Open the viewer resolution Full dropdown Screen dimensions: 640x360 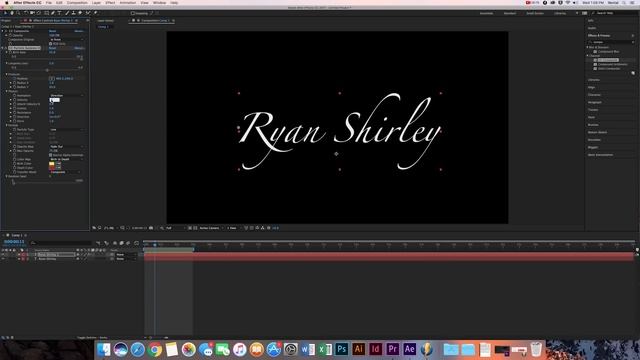(175, 228)
